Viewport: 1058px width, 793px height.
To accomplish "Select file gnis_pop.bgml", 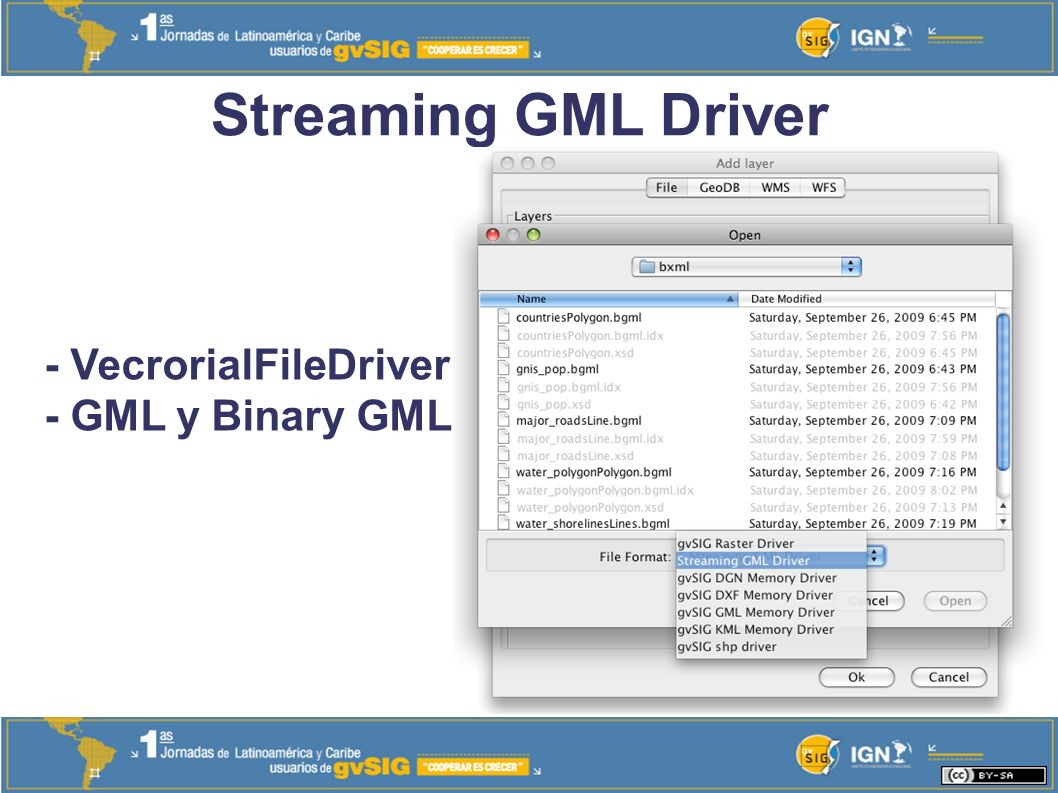I will tap(557, 369).
